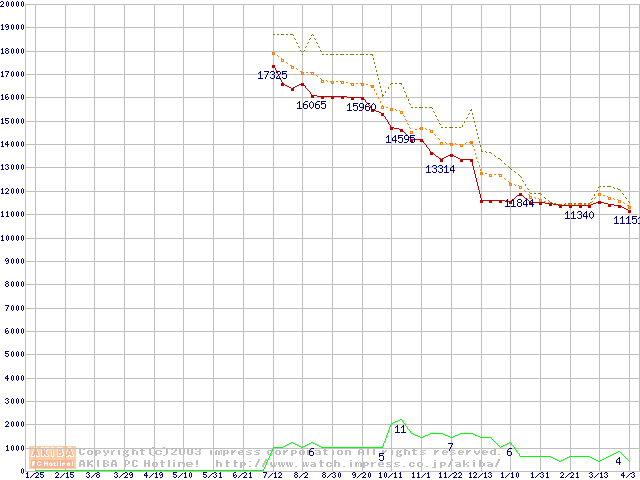The width and height of the screenshot is (640, 480).
Task: Click the 10000 value on y-axis
Action: coord(13,238)
